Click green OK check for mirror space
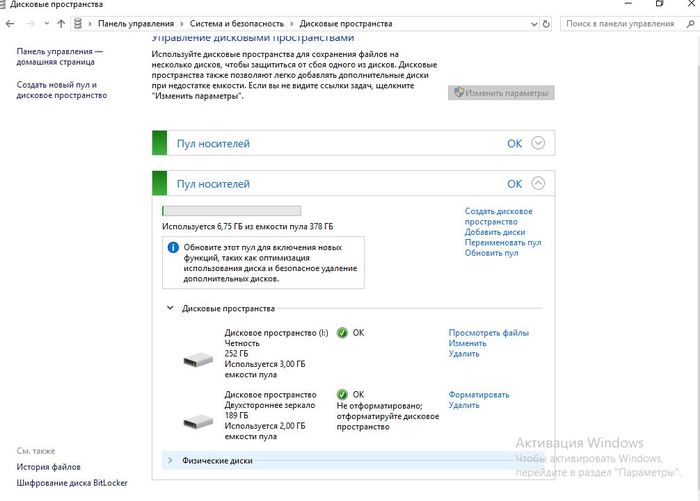The image size is (700, 501). click(342, 395)
